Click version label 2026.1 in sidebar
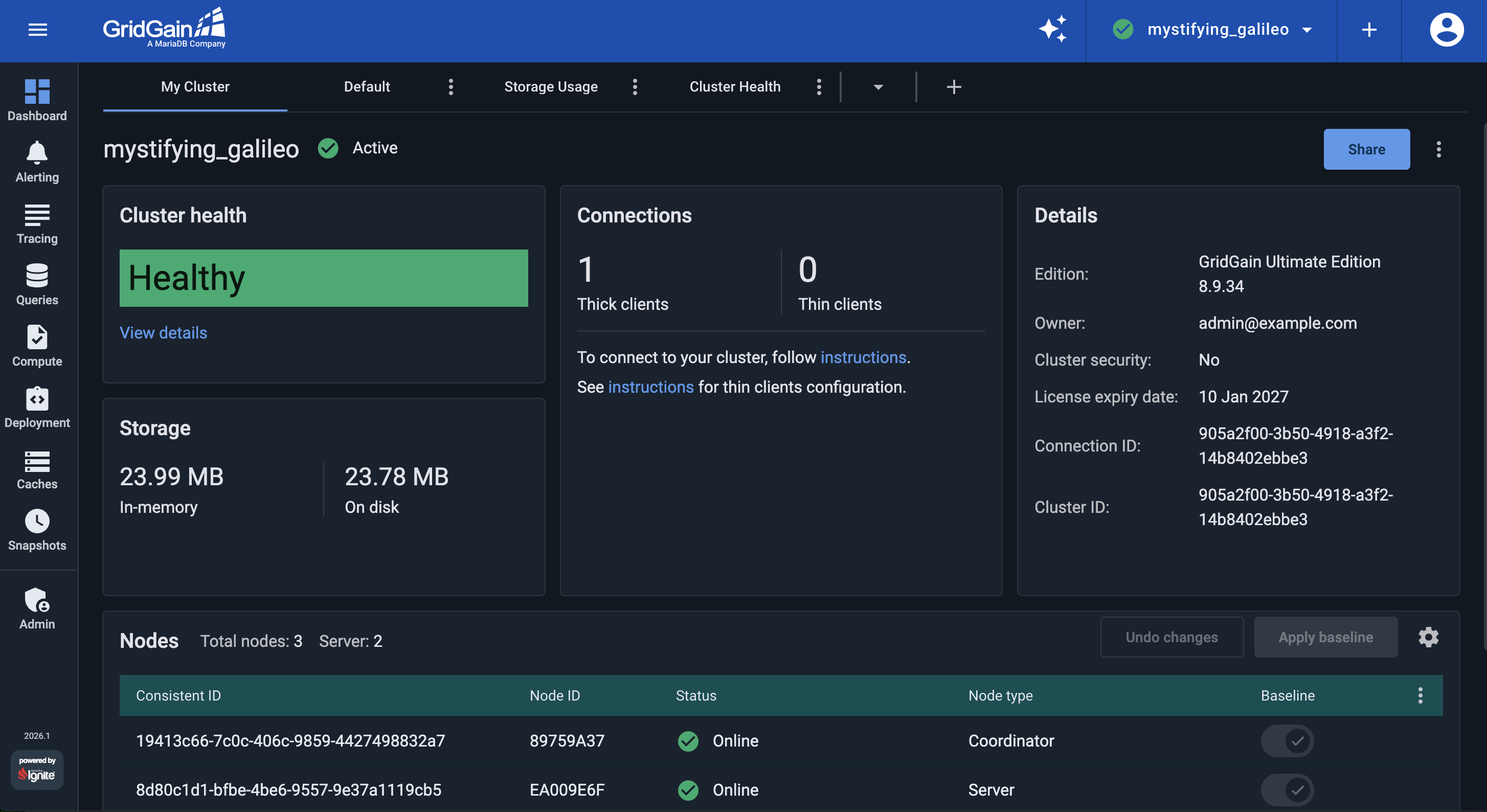This screenshot has width=1487, height=812. point(37,735)
